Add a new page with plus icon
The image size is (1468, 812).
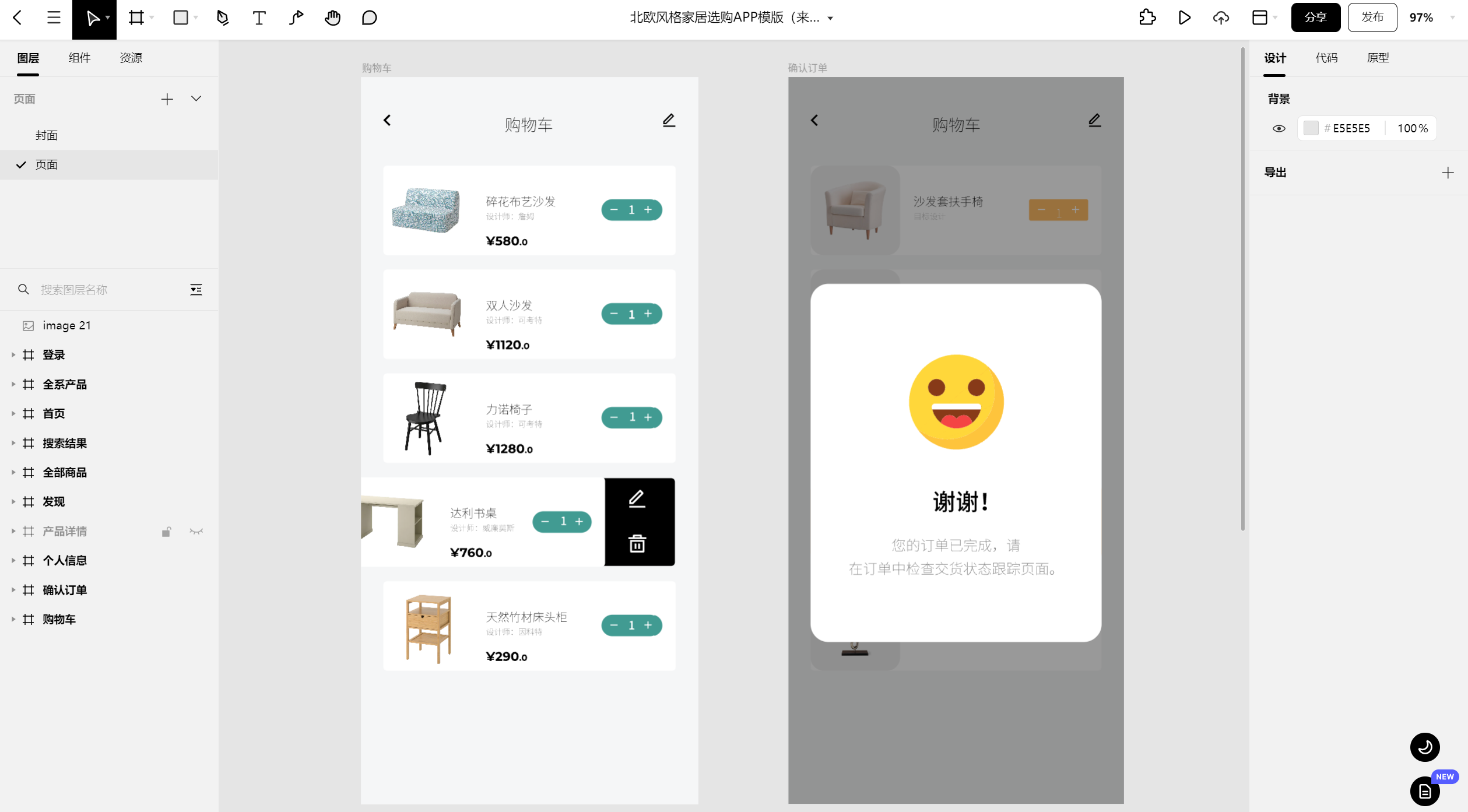point(167,99)
